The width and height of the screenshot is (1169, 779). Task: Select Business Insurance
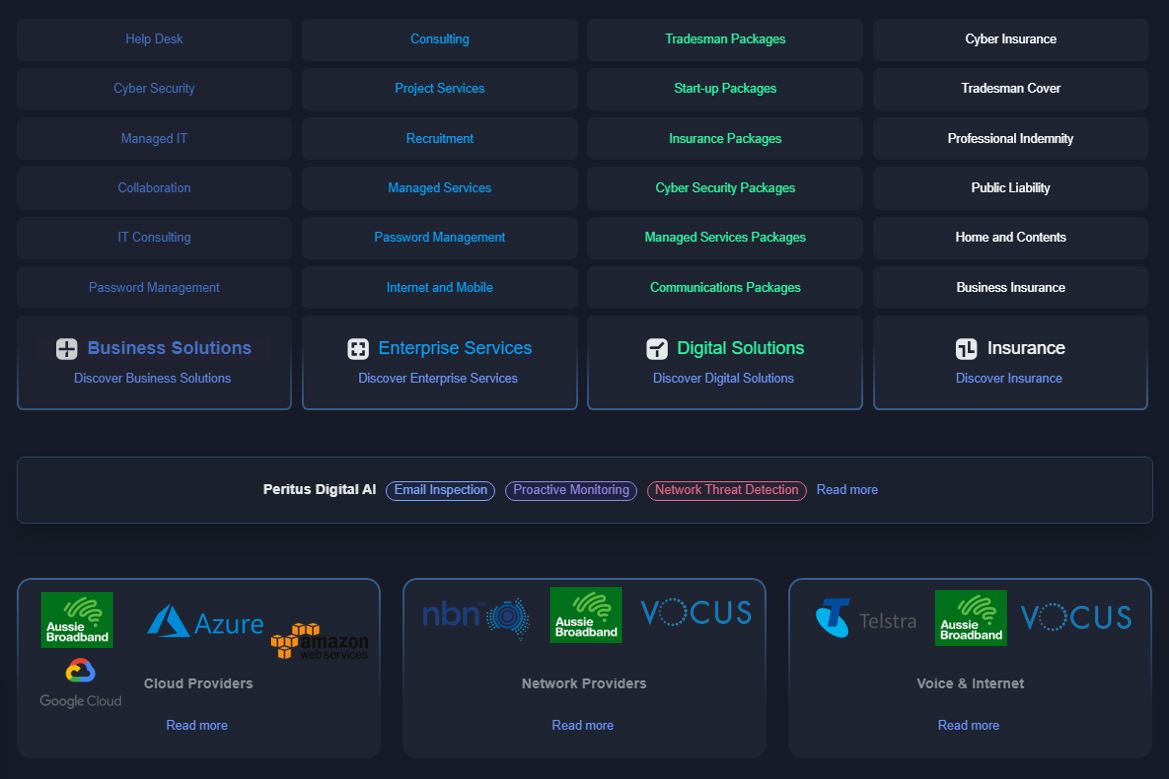tap(1011, 287)
